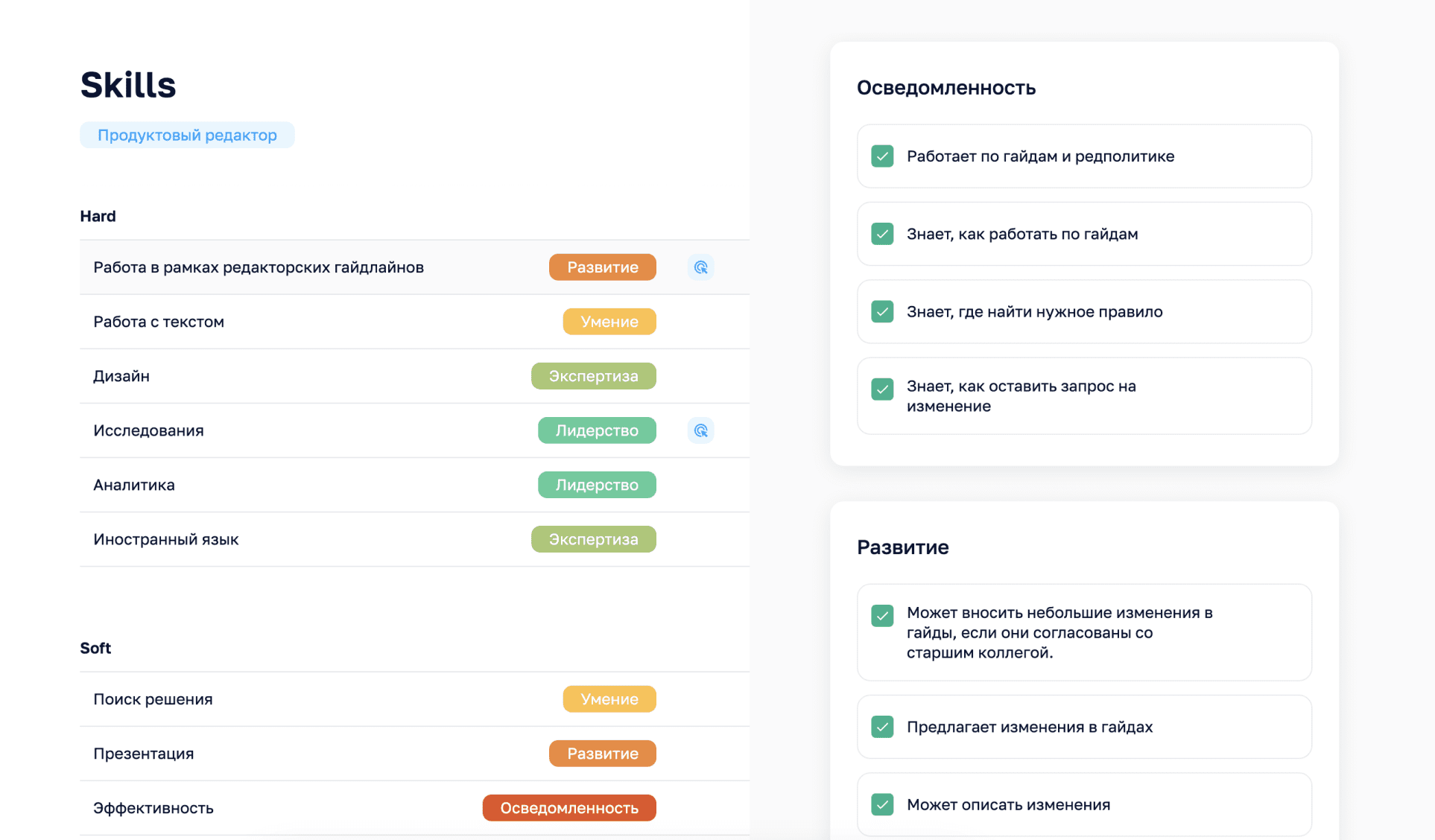Click "Экспертиза" badge next to "Иностранный язык"
Image resolution: width=1435 pixels, height=840 pixels.
click(593, 538)
